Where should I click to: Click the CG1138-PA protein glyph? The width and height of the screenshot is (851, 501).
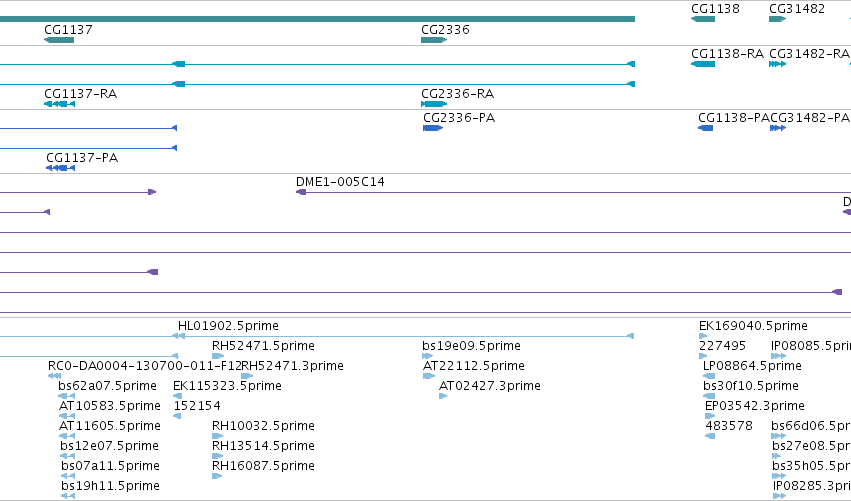[x=706, y=128]
